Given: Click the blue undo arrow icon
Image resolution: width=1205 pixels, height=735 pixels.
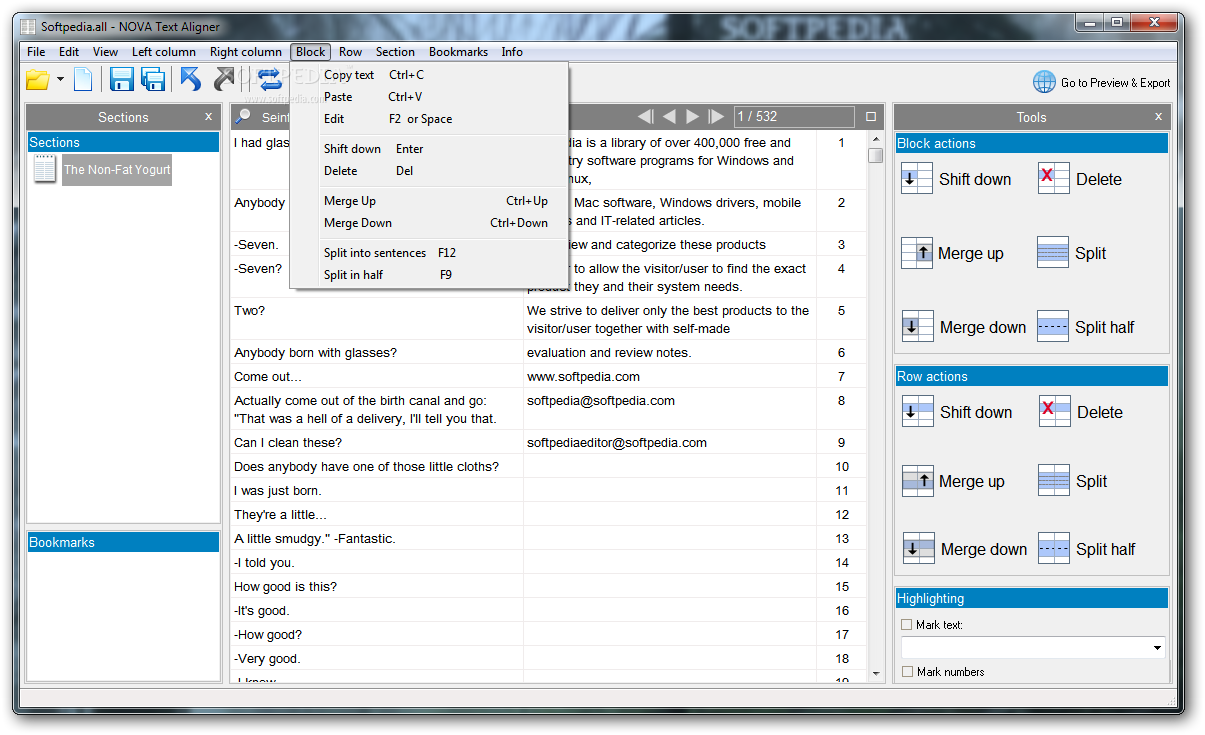Looking at the screenshot, I should [190, 80].
